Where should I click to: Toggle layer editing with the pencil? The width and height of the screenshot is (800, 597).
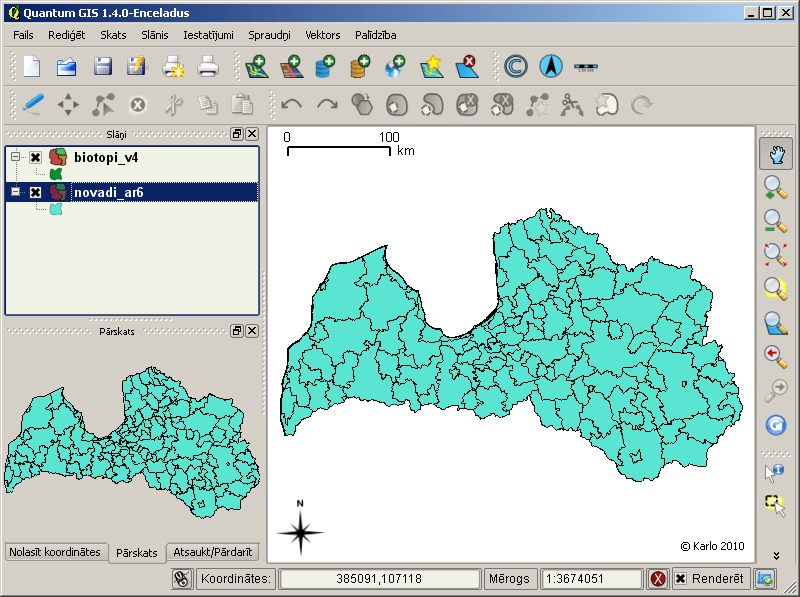33,105
